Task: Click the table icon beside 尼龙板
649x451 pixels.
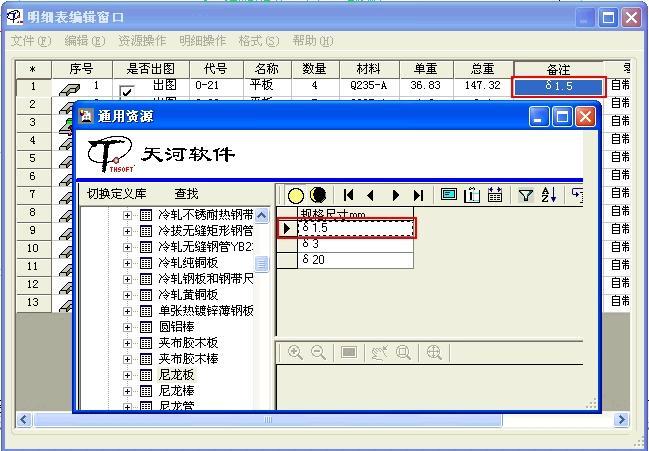Action: point(146,375)
